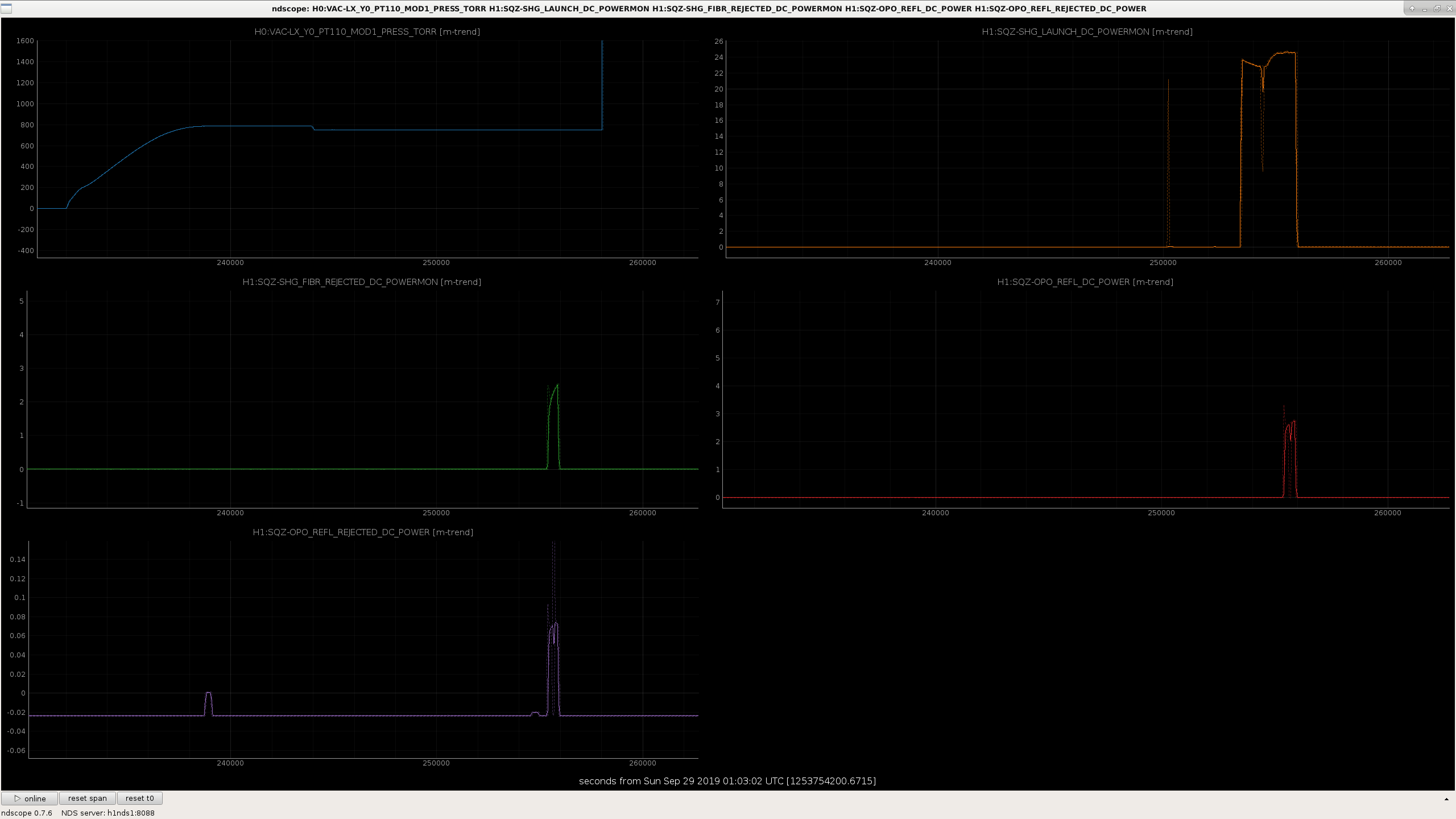The width and height of the screenshot is (1456, 819).
Task: Click the ndscope 0.7.6 status text
Action: (27, 813)
